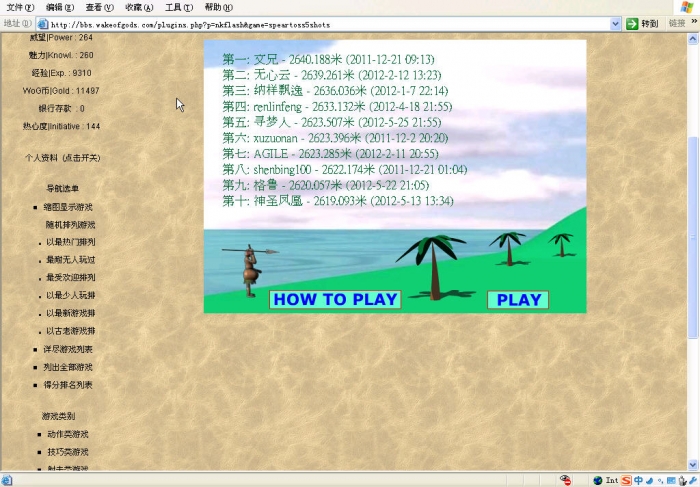Click the page icon in address bar

coord(42,24)
